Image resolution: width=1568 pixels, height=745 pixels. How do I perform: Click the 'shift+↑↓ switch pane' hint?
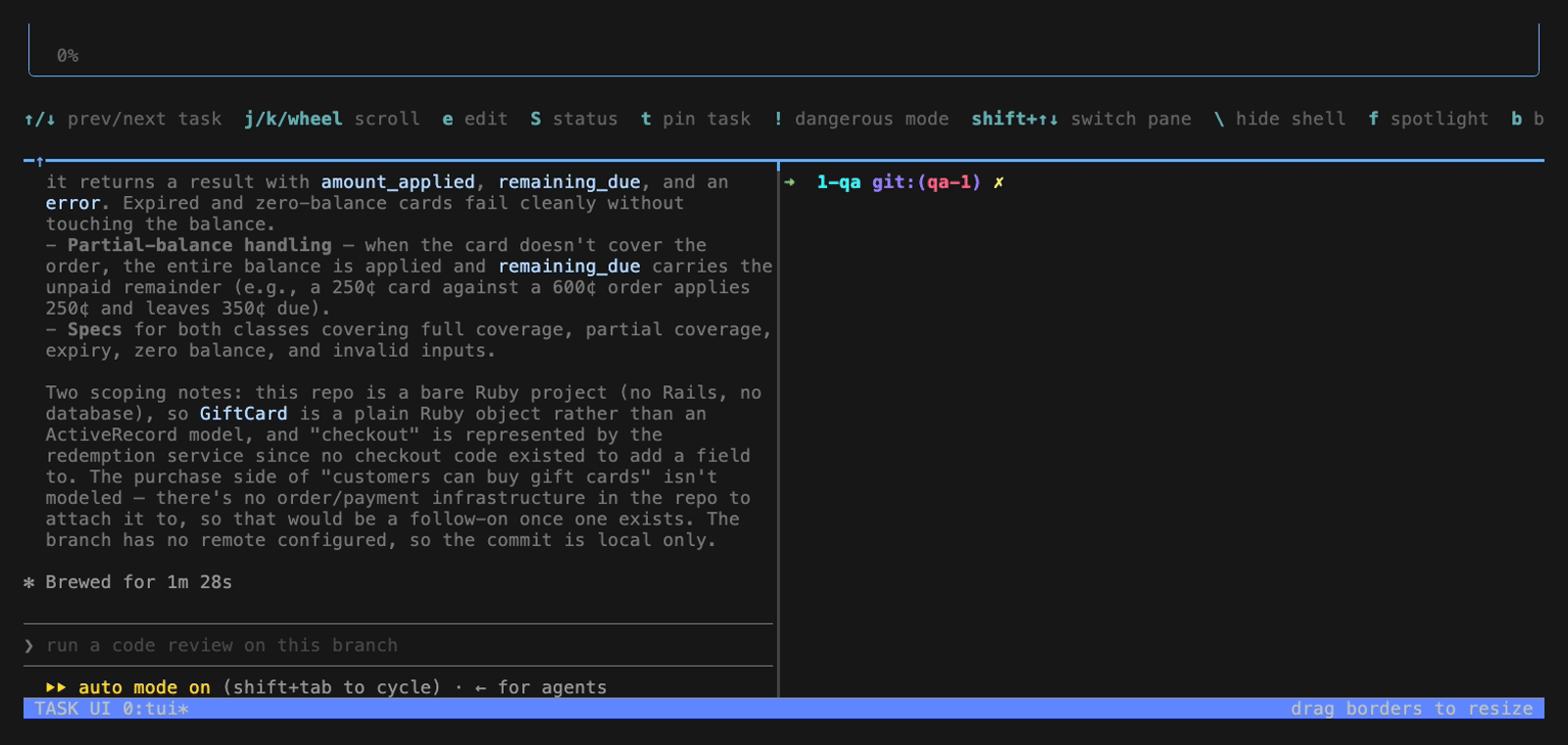click(1082, 119)
